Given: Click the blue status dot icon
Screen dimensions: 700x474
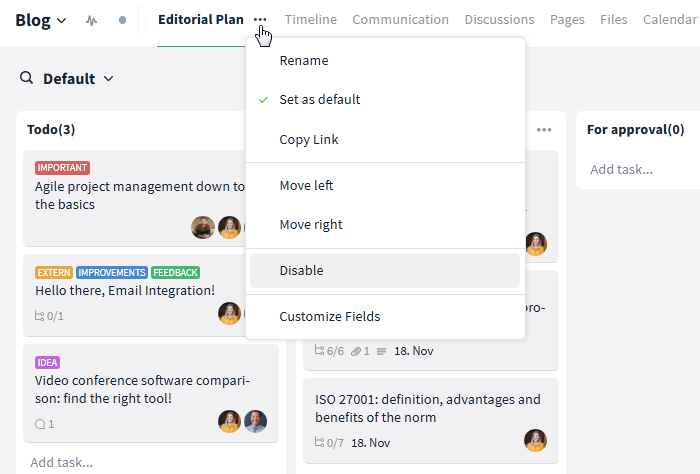Looking at the screenshot, I should point(122,20).
